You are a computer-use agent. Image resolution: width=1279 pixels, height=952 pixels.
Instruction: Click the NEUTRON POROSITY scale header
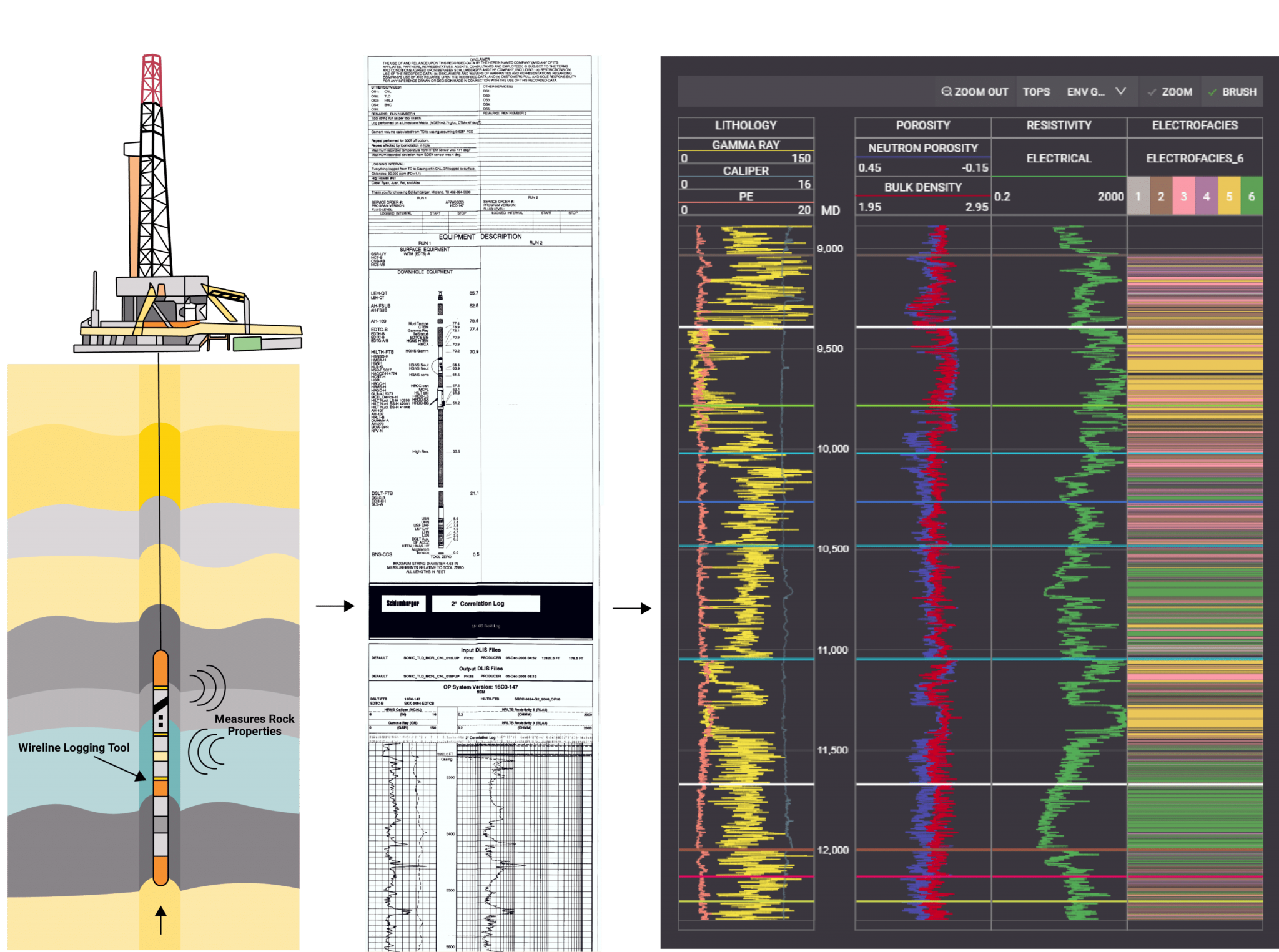click(923, 149)
